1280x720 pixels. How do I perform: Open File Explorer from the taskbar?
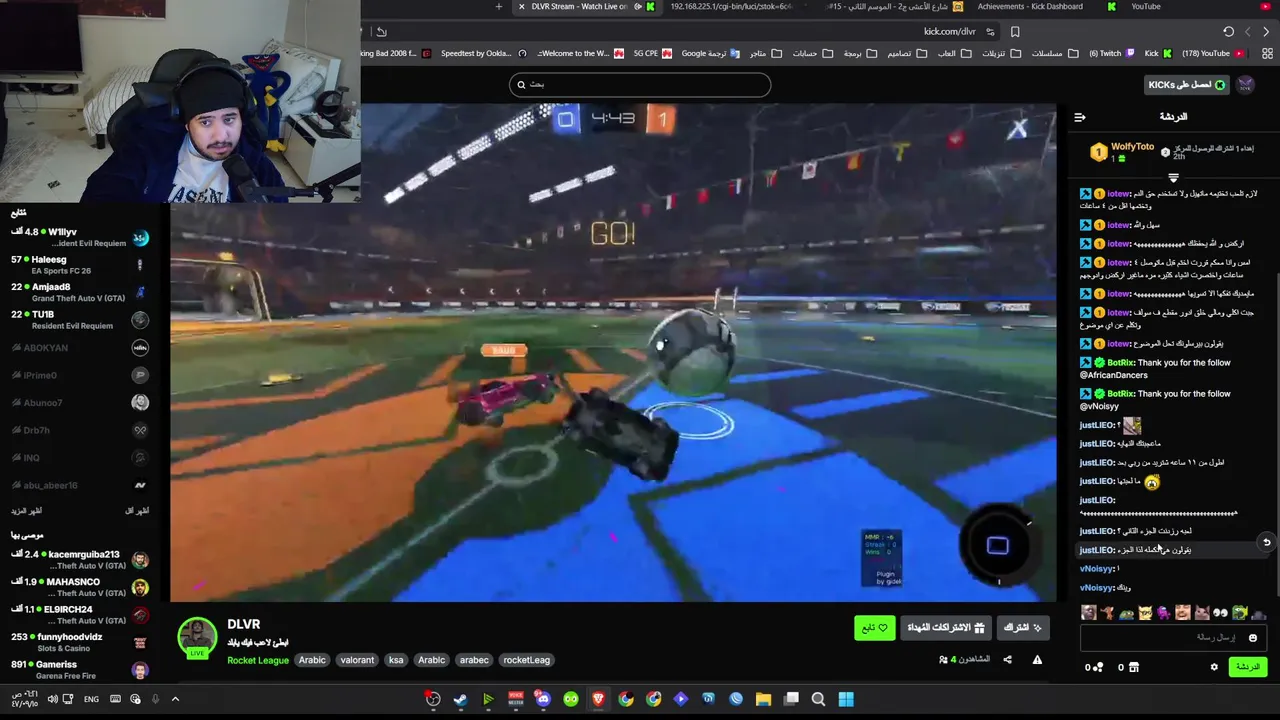point(763,699)
